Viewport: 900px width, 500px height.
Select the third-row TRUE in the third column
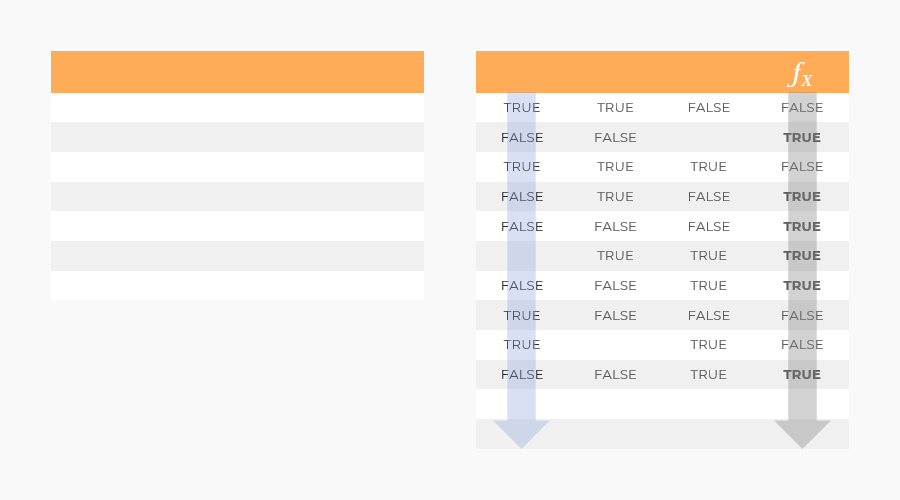(x=708, y=167)
